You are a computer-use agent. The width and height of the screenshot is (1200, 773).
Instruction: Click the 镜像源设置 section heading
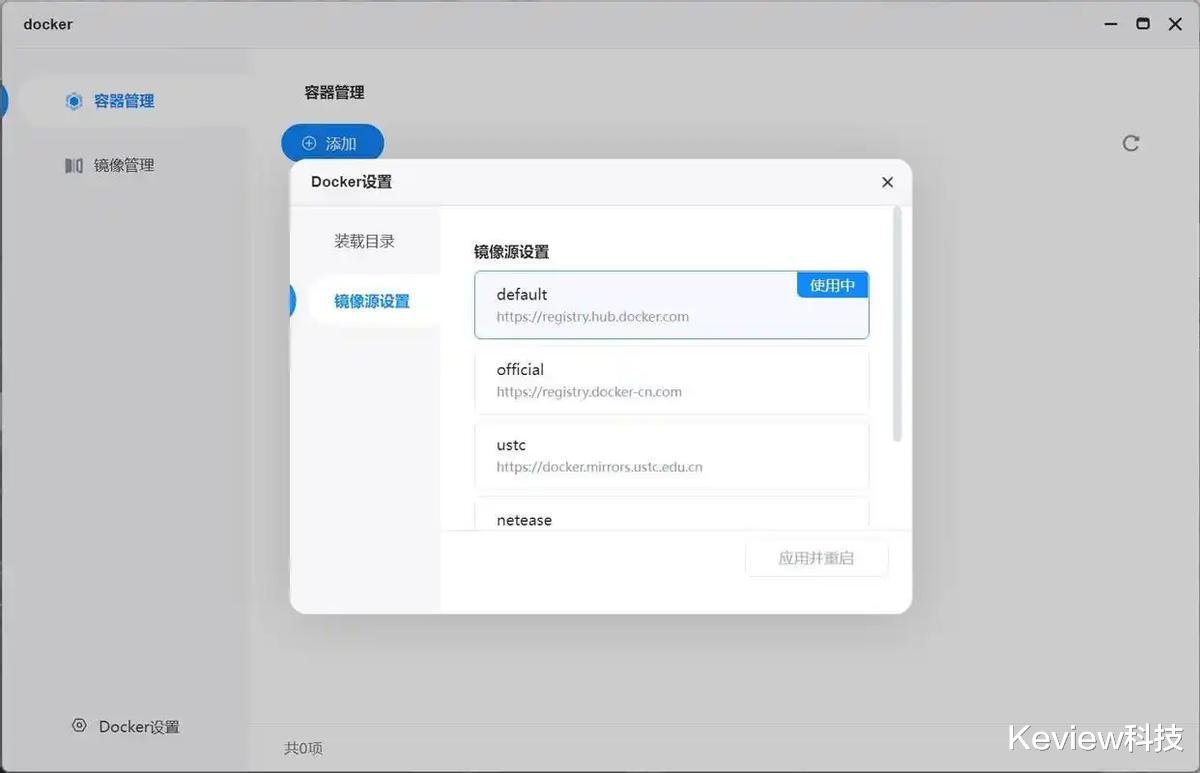(x=511, y=252)
